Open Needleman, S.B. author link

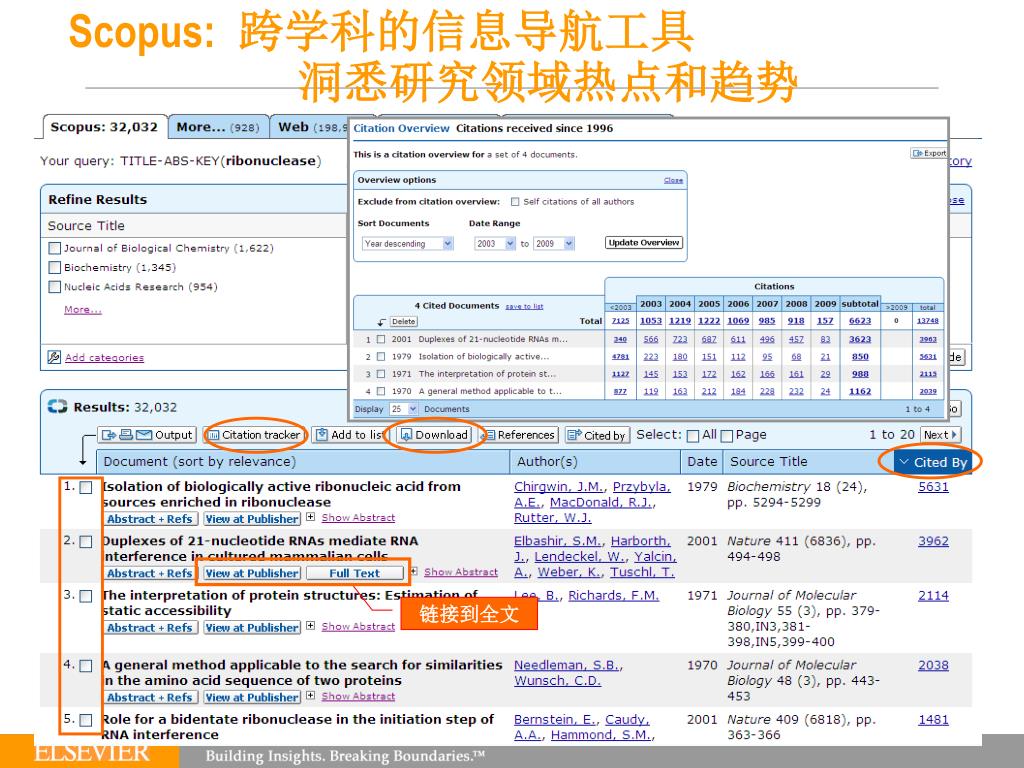pyautogui.click(x=567, y=665)
